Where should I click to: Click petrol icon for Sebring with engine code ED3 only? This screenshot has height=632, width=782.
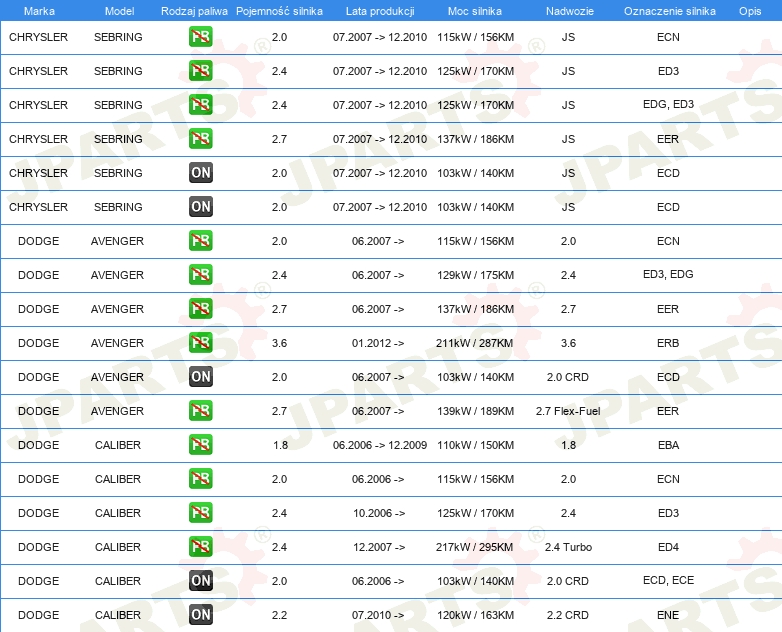[x=200, y=71]
